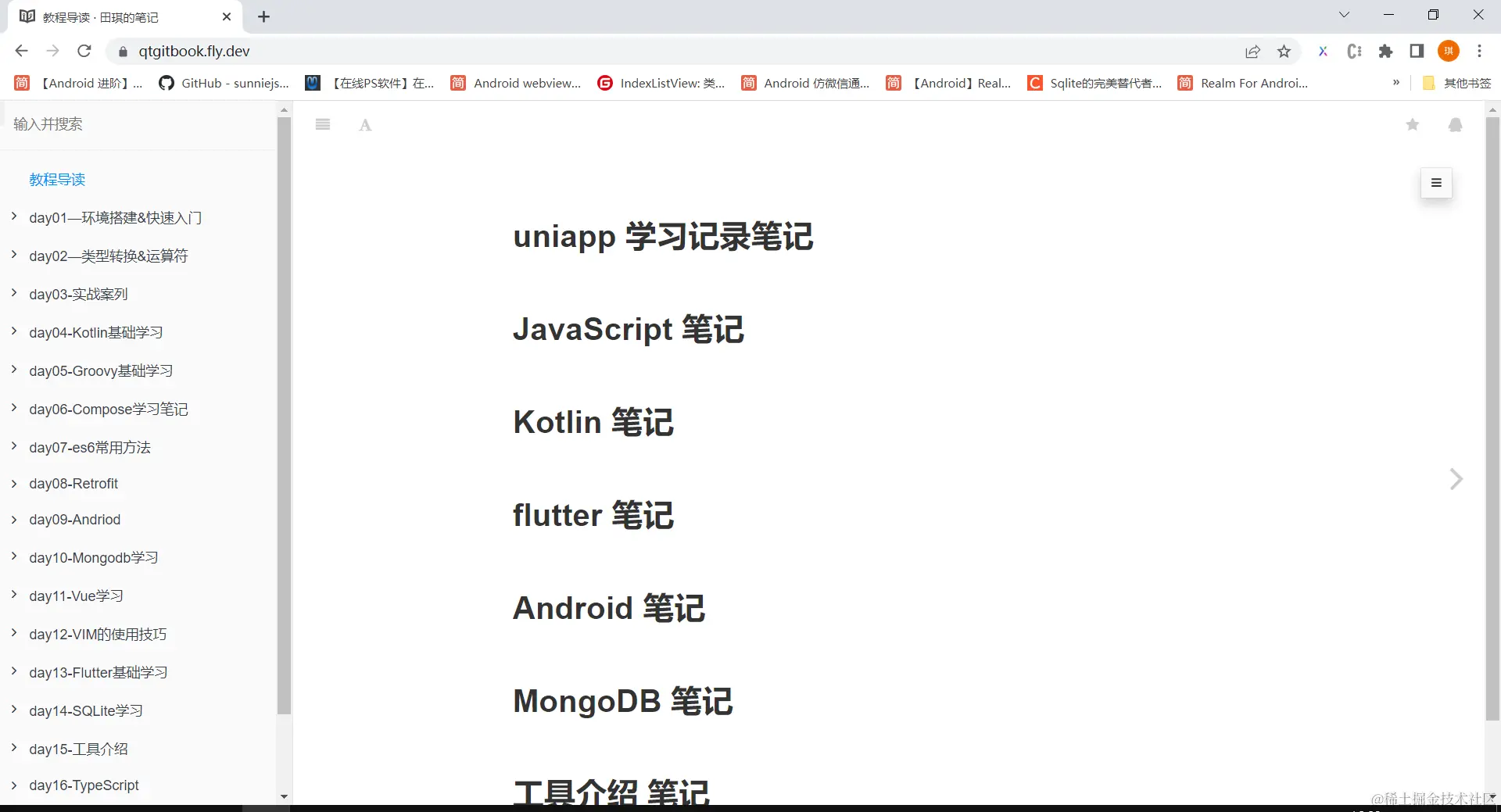This screenshot has height=812, width=1501.
Task: Open the font settings 'A' icon
Action: (x=365, y=125)
